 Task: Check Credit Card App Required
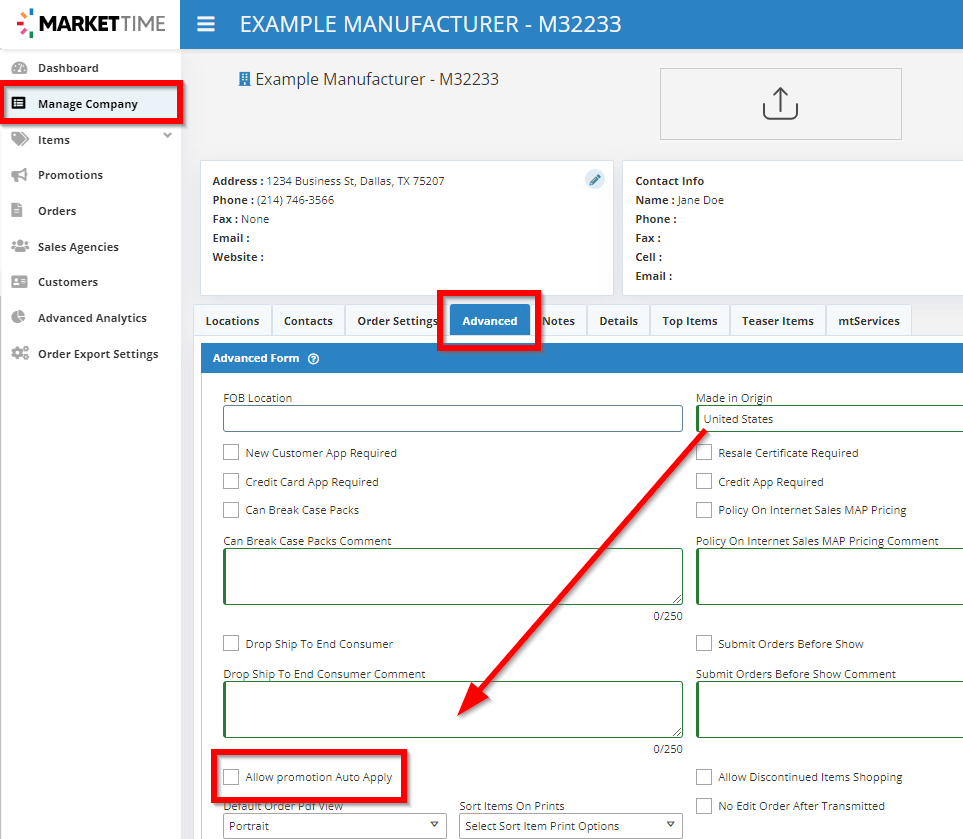coord(231,482)
